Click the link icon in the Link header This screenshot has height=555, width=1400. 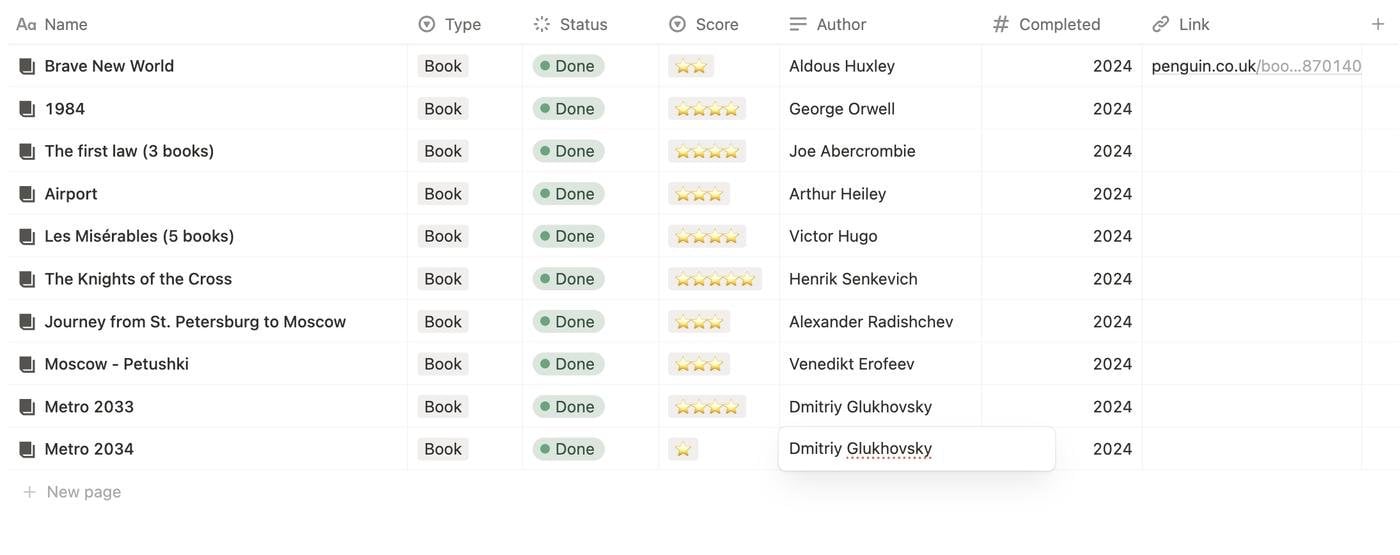click(1161, 24)
